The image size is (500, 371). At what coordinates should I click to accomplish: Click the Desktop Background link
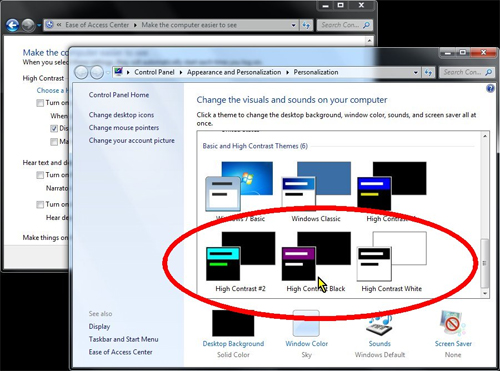[x=233, y=344]
